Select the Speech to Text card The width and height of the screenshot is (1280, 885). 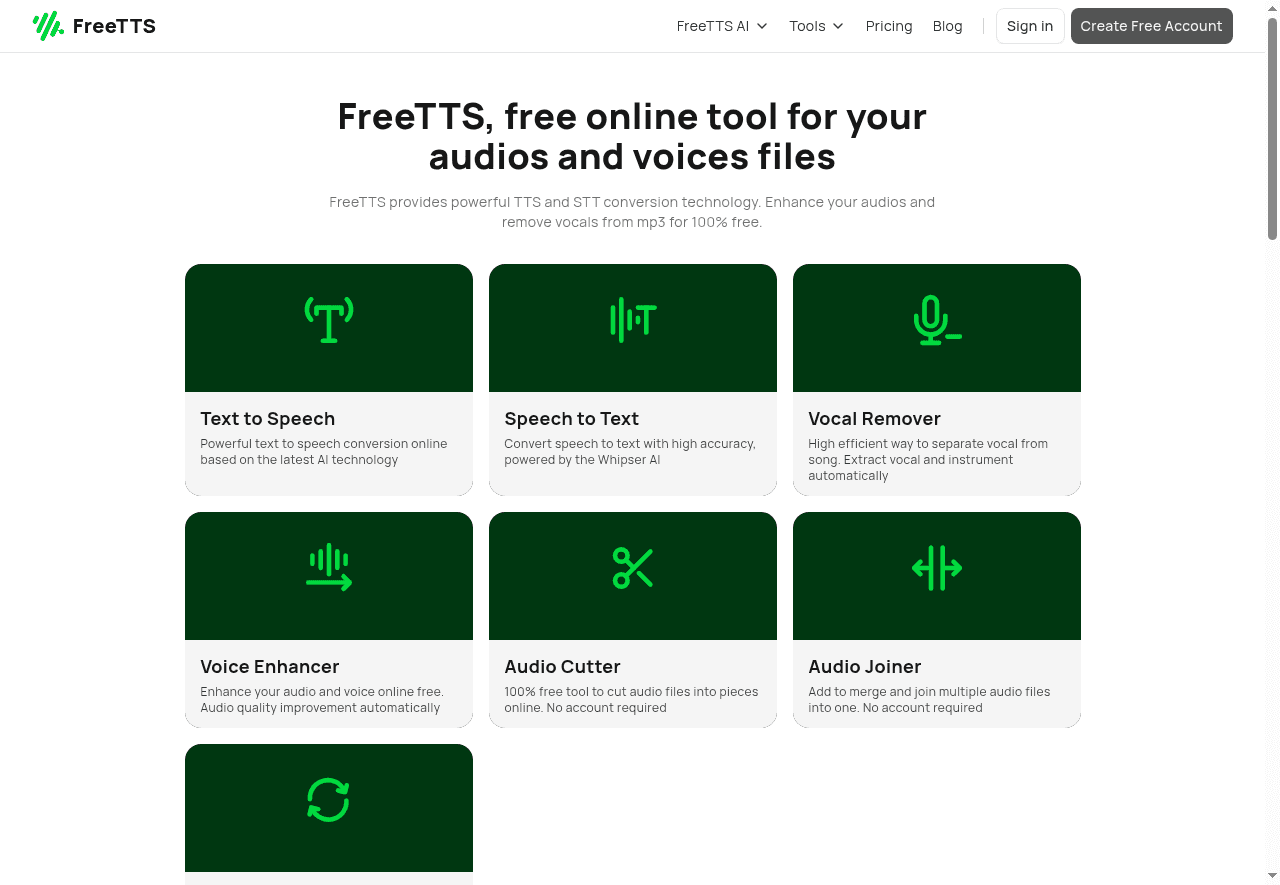(632, 380)
